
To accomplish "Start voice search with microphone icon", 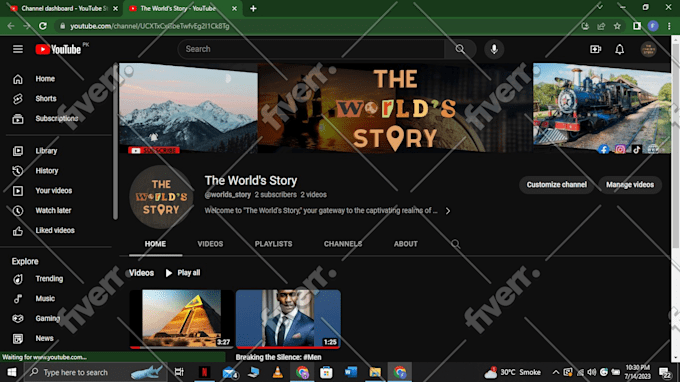I will pos(494,49).
